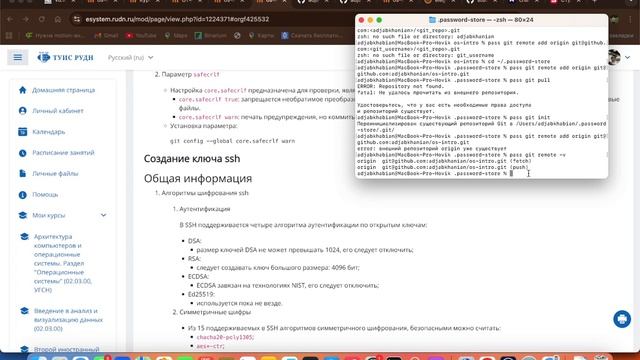
Task: Open the apps grid in bookmarks bar
Action: coord(9,36)
